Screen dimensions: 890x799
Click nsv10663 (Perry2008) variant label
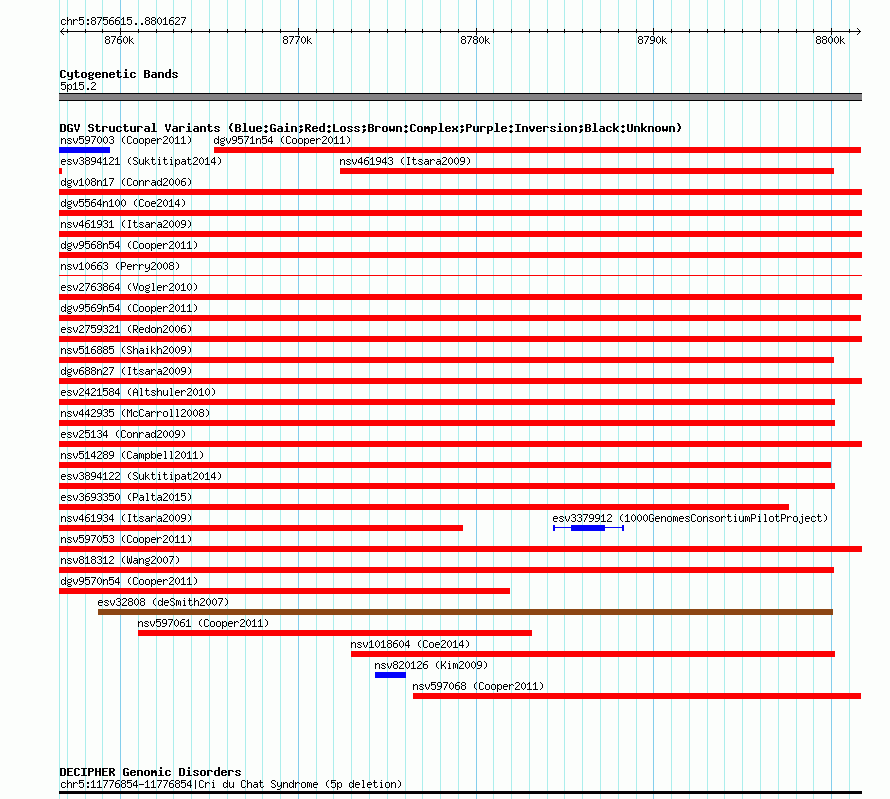[x=120, y=266]
